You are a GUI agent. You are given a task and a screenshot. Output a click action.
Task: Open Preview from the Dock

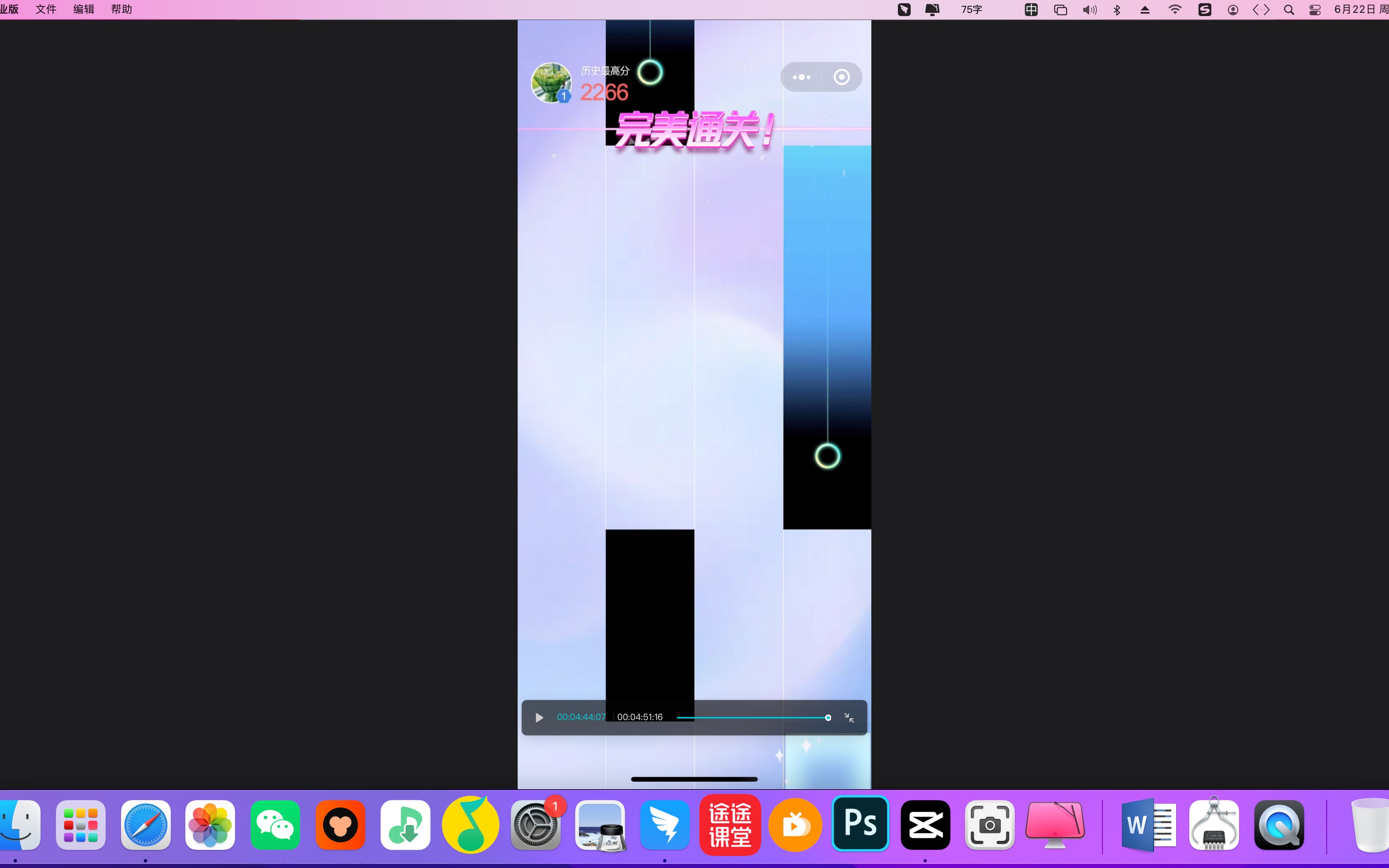pyautogui.click(x=600, y=825)
